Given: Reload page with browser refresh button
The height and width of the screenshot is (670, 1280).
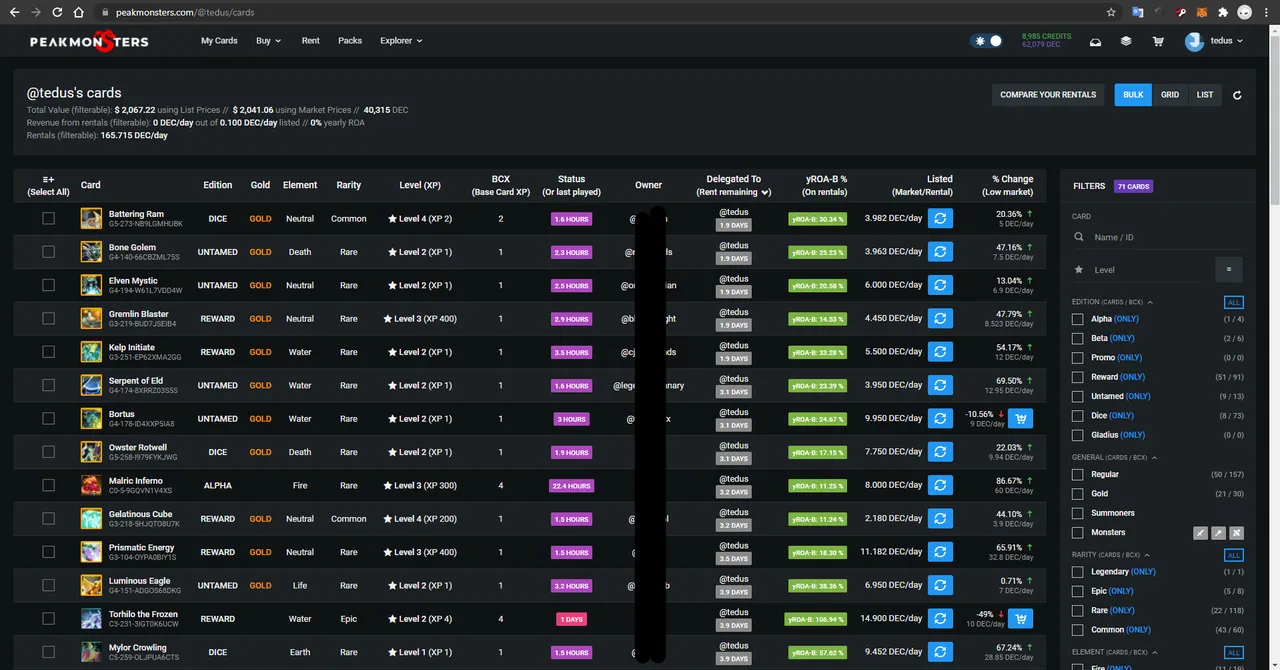Looking at the screenshot, I should click(x=56, y=12).
